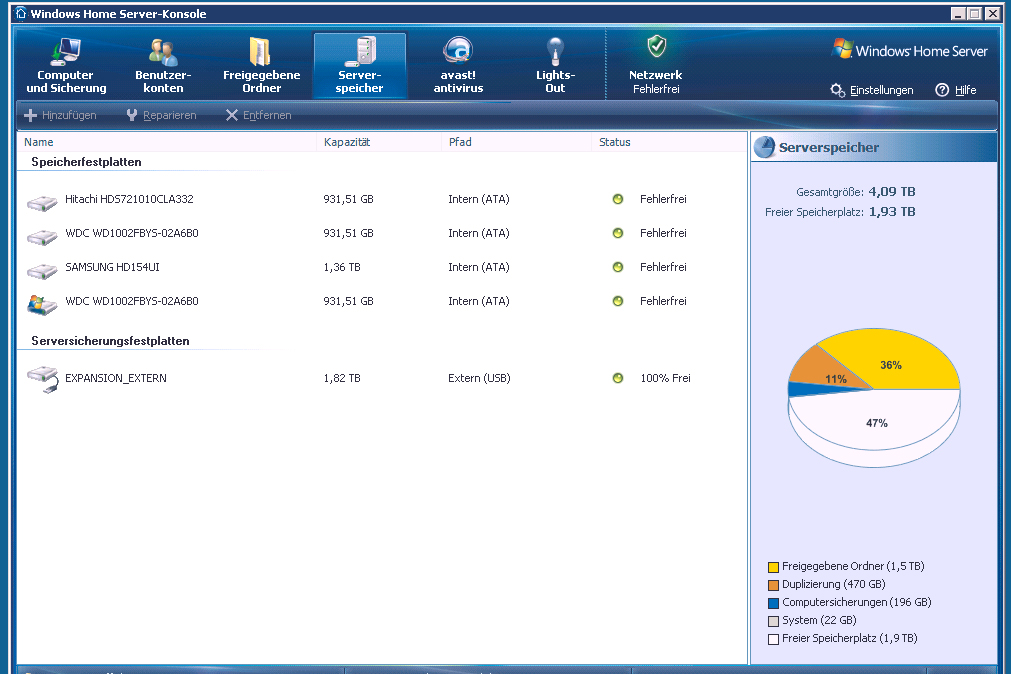The image size is (1011, 674).
Task: Click Hilfe question mark icon
Action: pos(942,90)
